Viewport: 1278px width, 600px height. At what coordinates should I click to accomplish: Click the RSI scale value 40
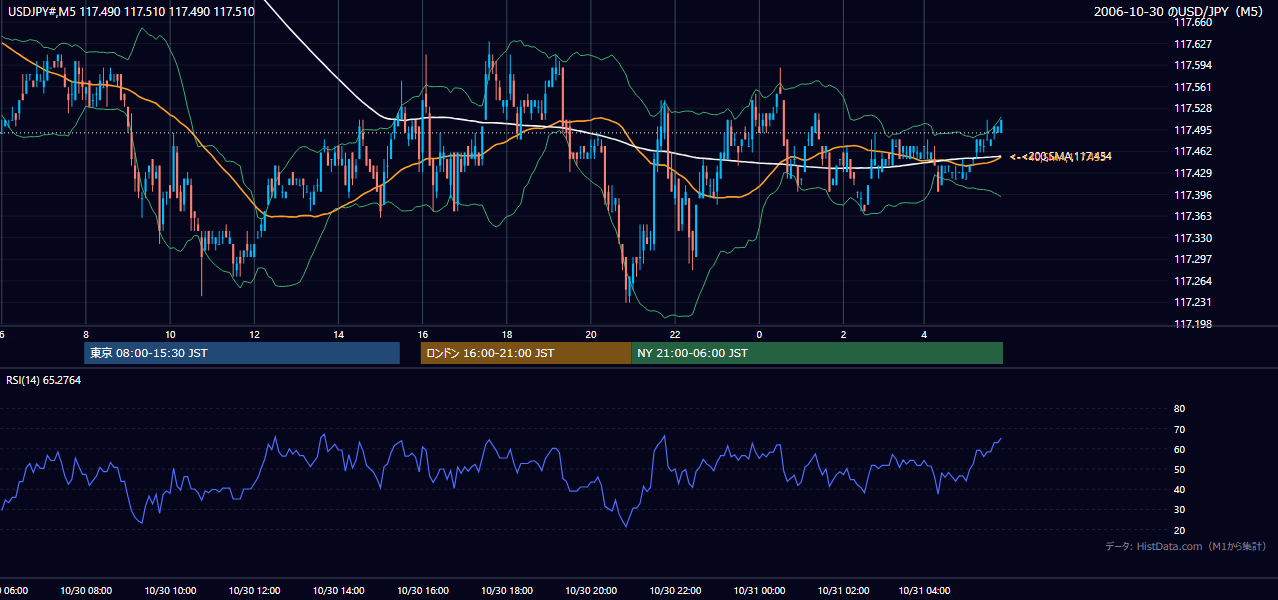point(1179,490)
